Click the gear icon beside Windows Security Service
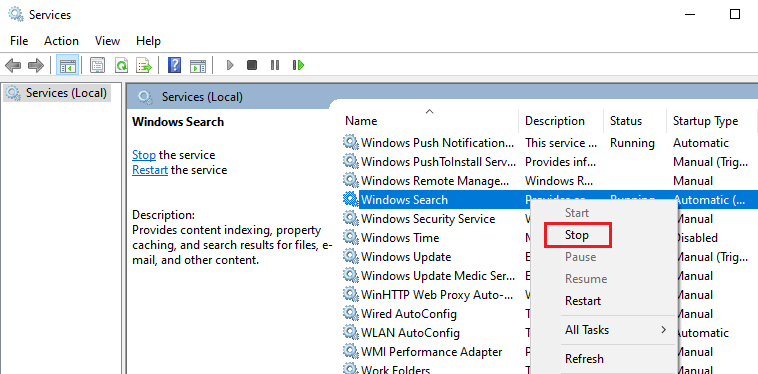Image resolution: width=758 pixels, height=374 pixels. (x=350, y=219)
